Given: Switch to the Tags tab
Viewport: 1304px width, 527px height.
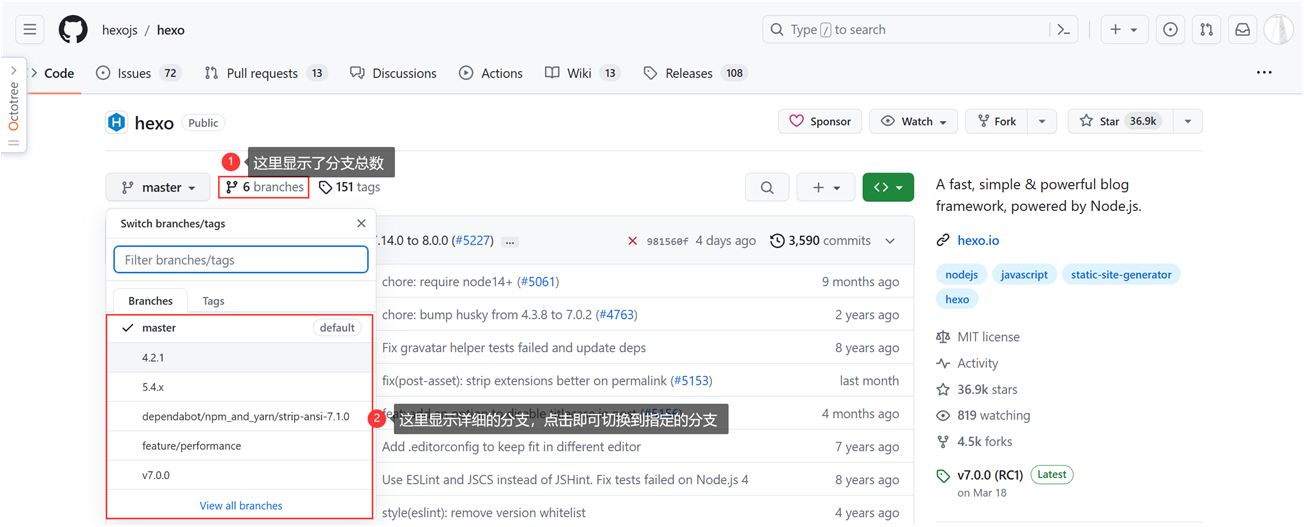Looking at the screenshot, I should [x=213, y=301].
